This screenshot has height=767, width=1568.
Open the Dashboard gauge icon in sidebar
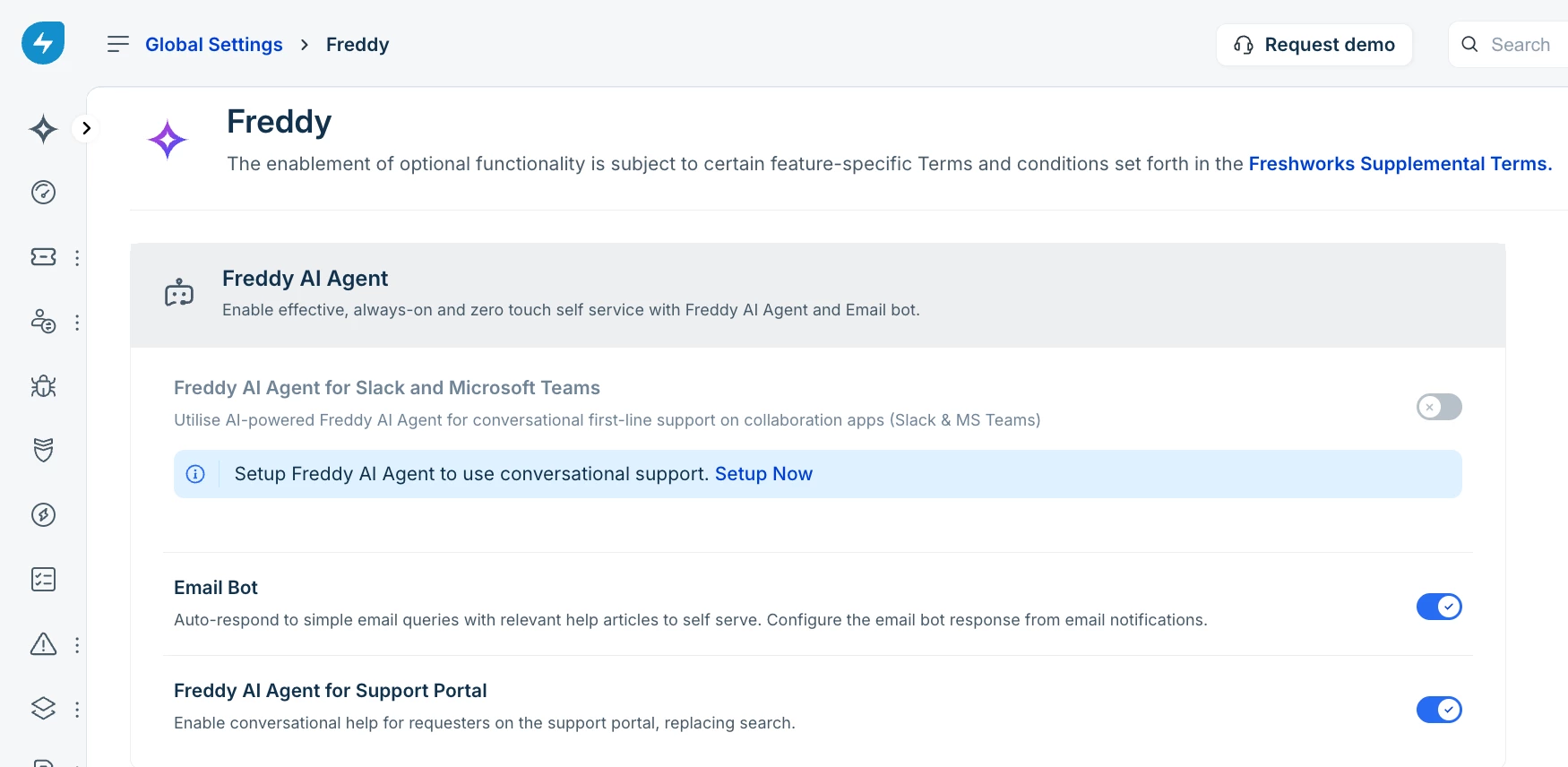[x=43, y=193]
